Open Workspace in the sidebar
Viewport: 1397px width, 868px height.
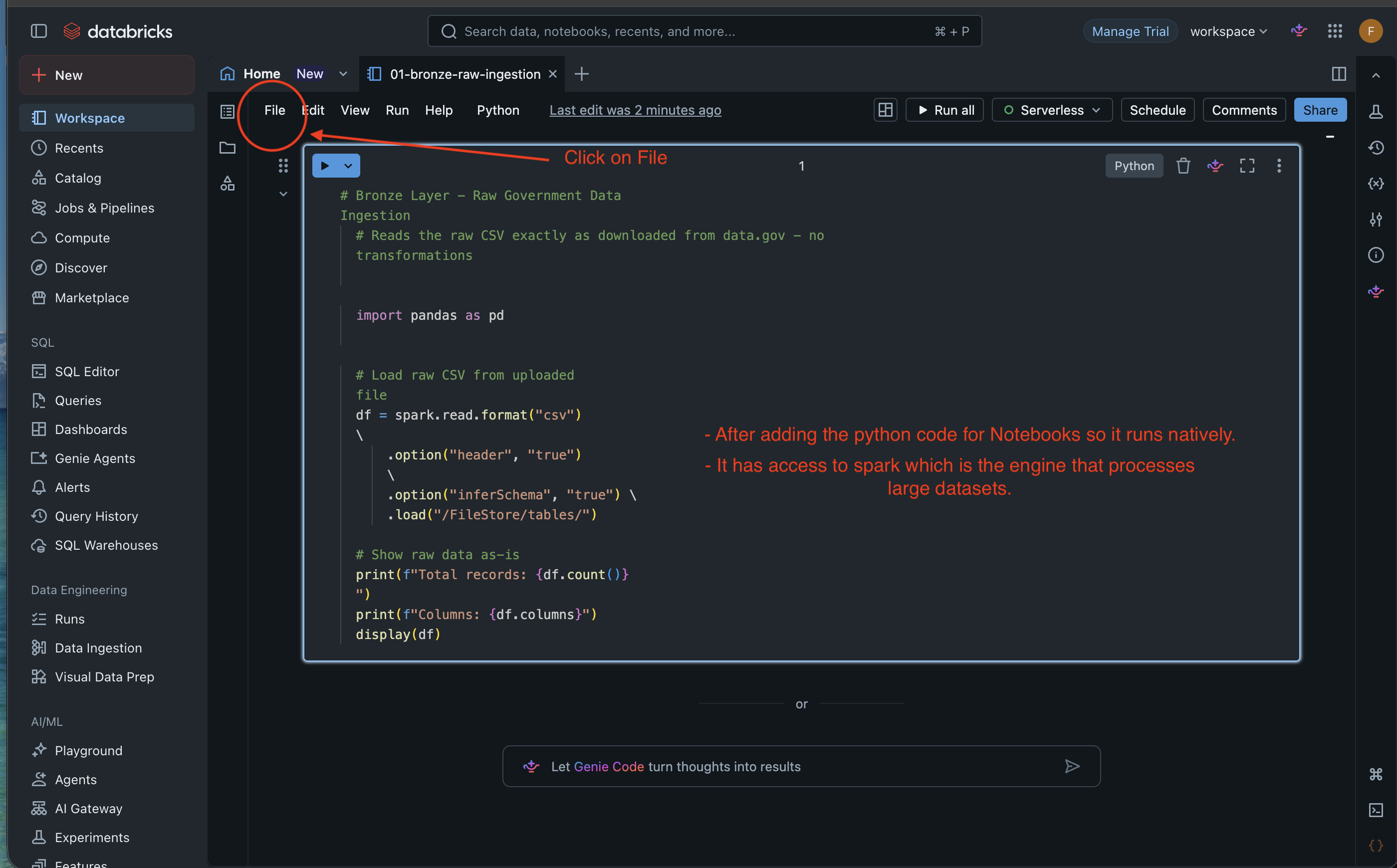(x=107, y=118)
